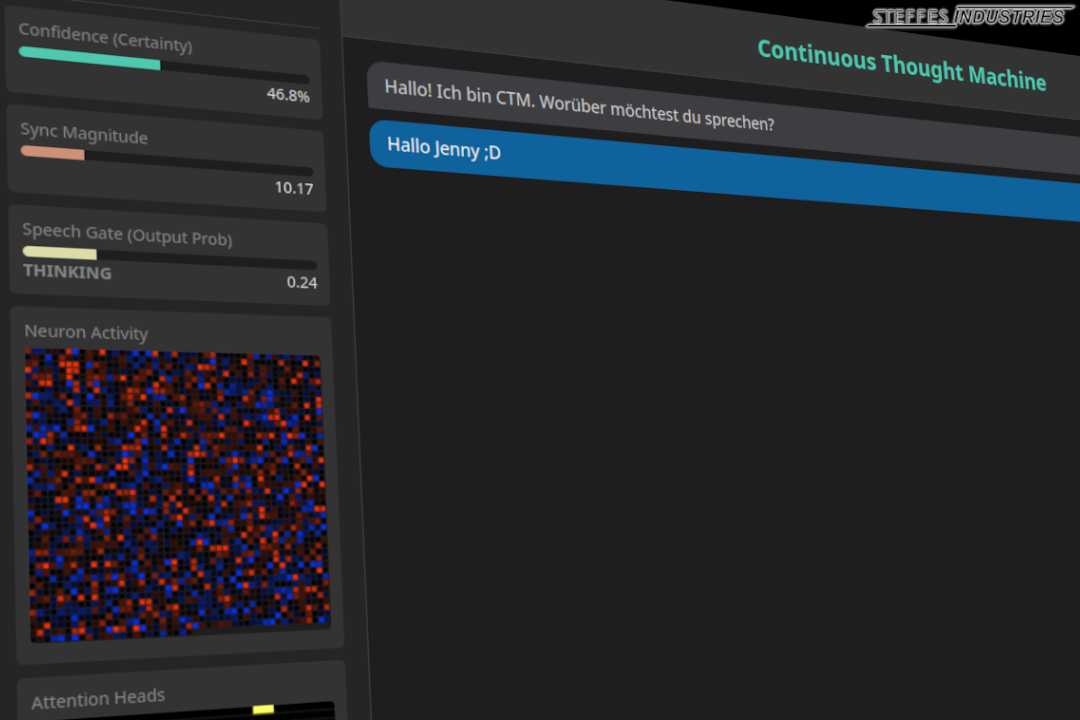Click the 10.17 sync magnitude value
1080x720 pixels.
click(x=293, y=188)
